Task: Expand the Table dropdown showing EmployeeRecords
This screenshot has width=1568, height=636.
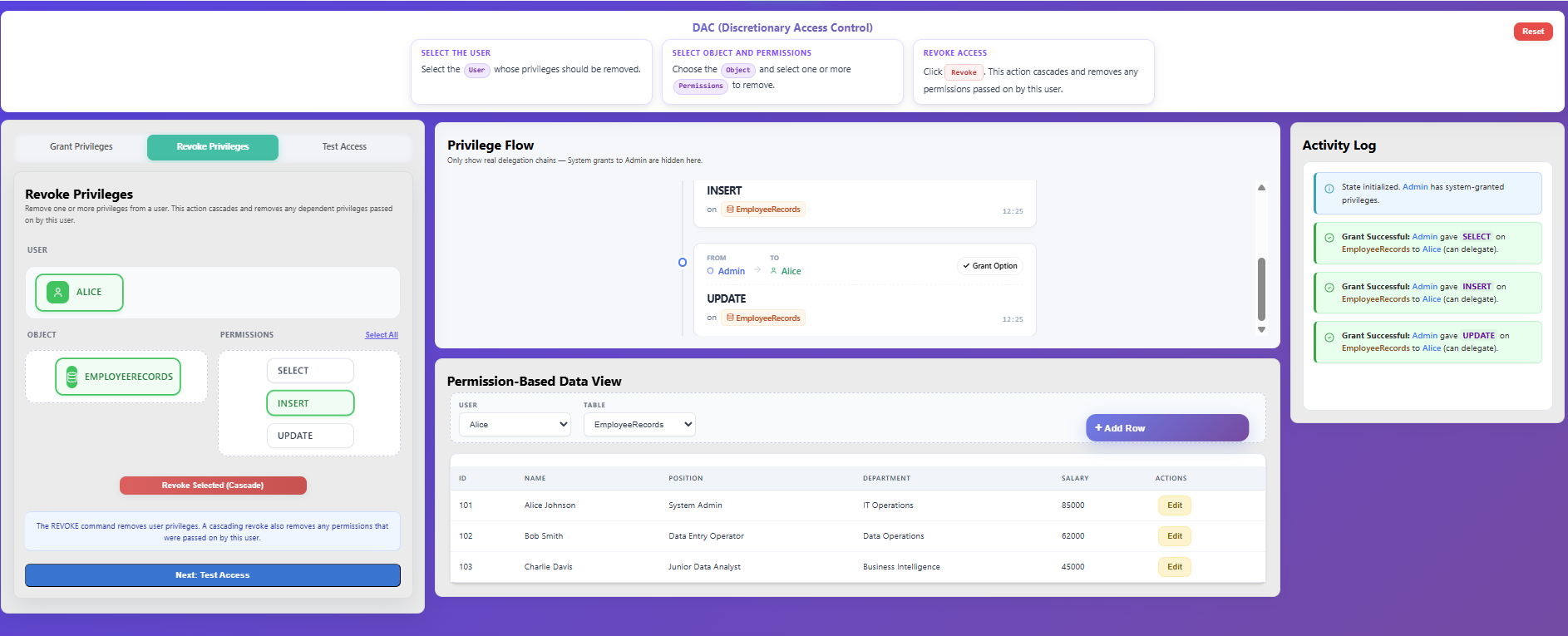Action: [x=639, y=425]
